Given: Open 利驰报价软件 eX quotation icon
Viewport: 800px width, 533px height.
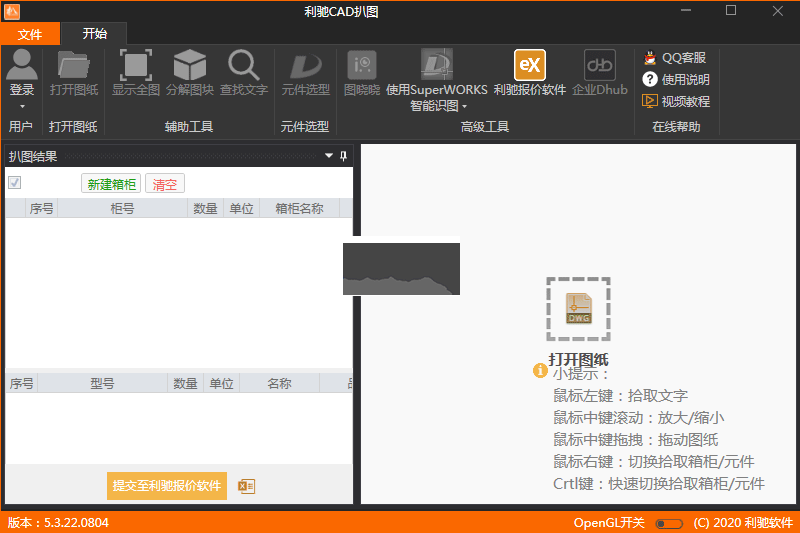Looking at the screenshot, I should (529, 66).
